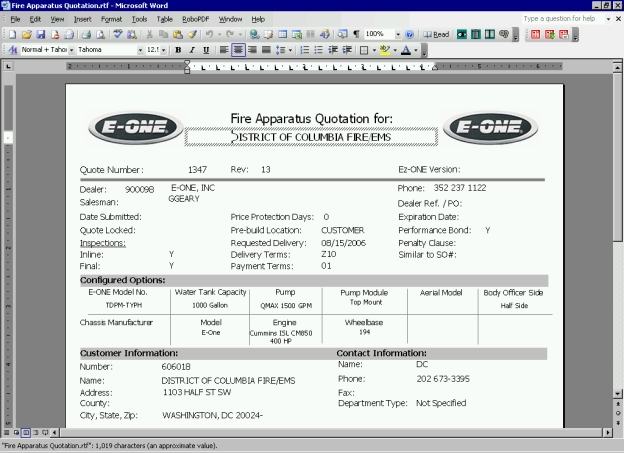Click the Print icon
The image size is (624, 453).
(86, 35)
